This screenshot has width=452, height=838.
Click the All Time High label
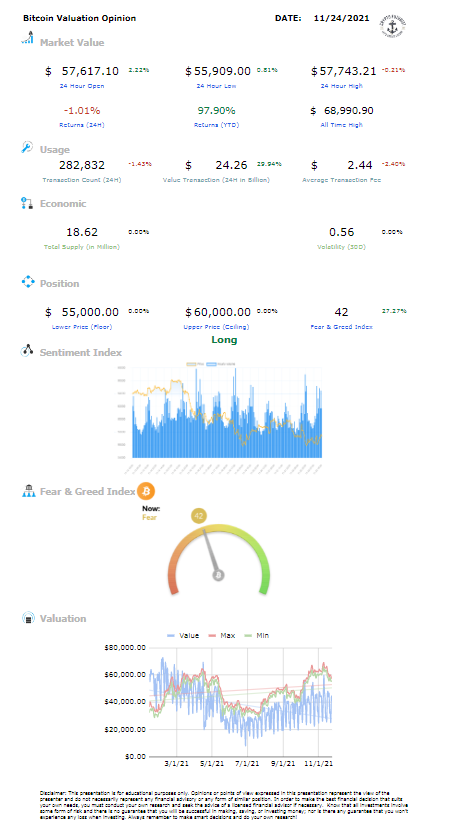click(341, 125)
